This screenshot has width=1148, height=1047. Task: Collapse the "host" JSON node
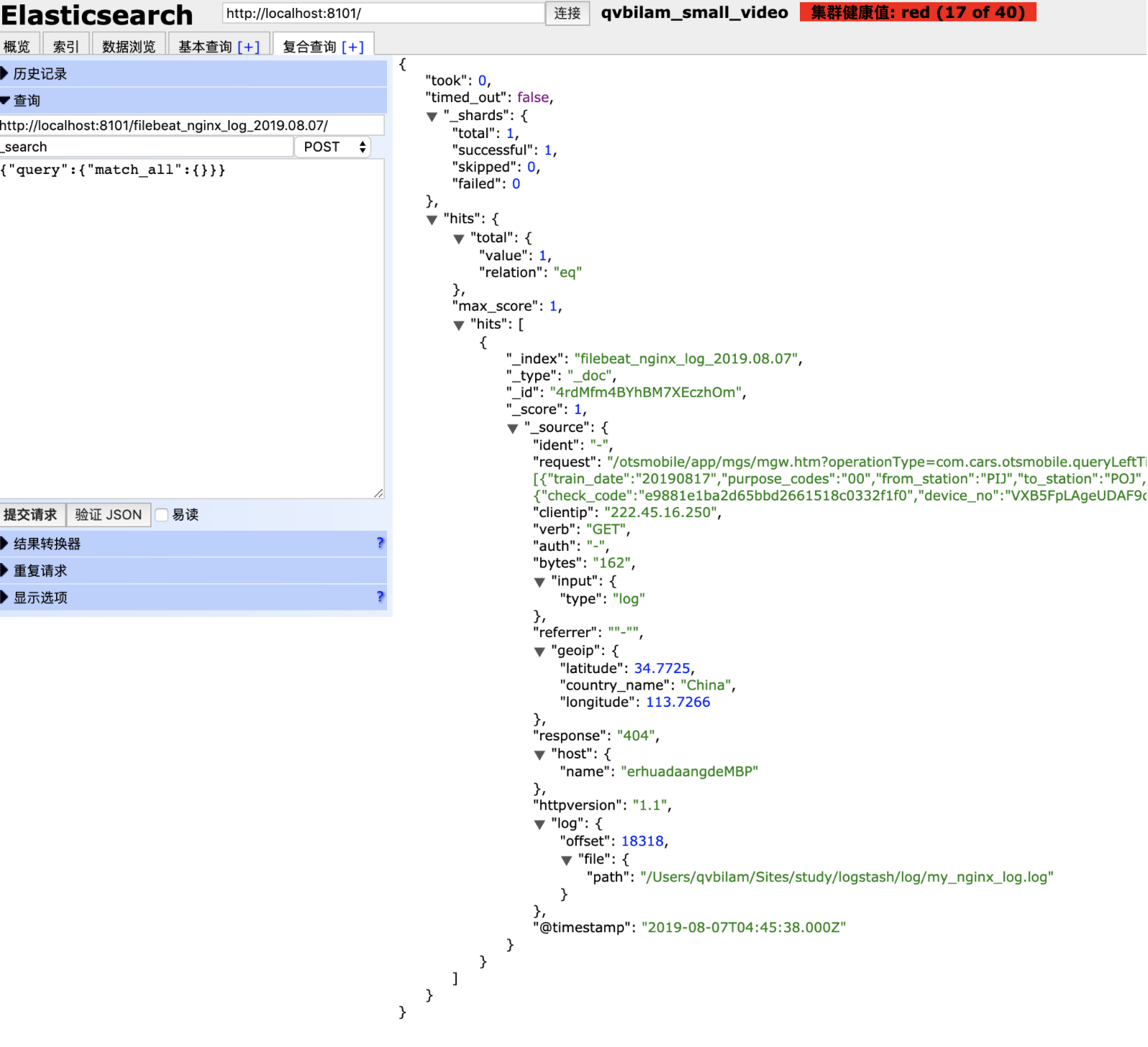tap(539, 755)
